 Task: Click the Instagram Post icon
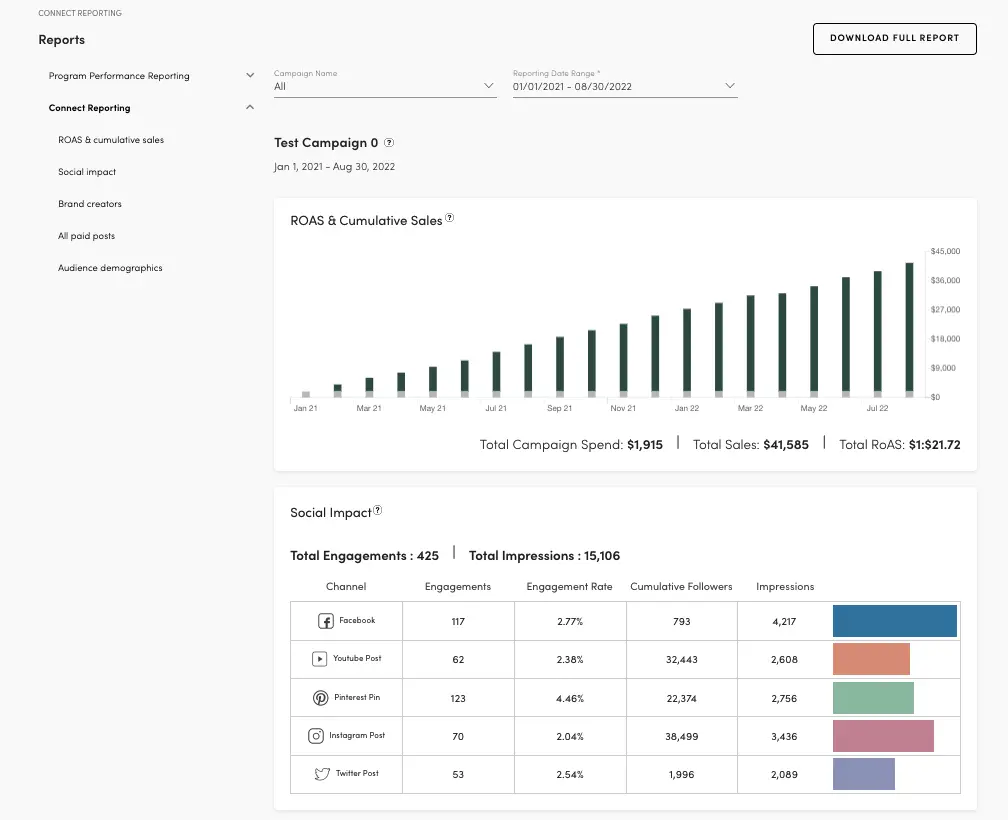click(316, 736)
